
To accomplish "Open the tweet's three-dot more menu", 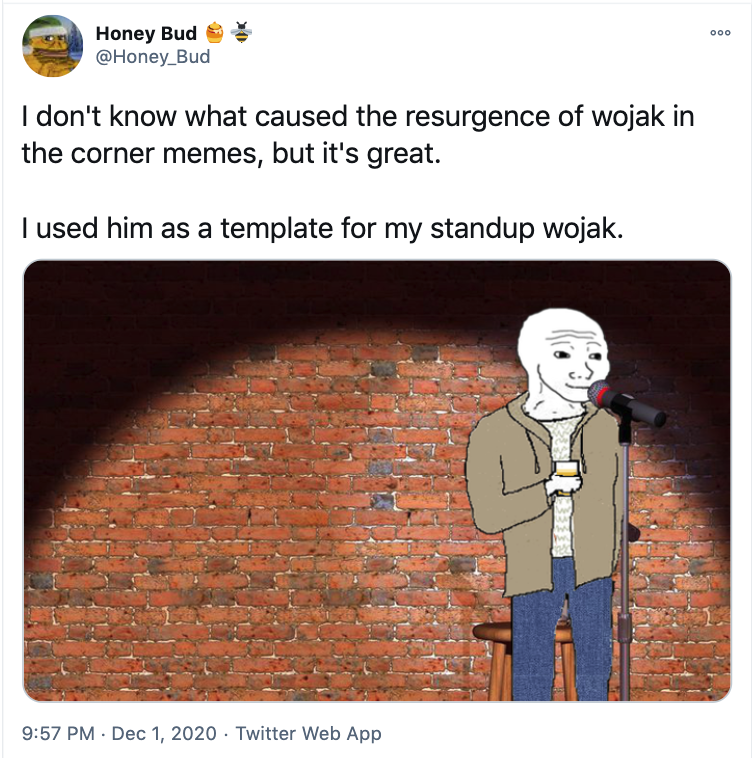I will pyautogui.click(x=720, y=33).
